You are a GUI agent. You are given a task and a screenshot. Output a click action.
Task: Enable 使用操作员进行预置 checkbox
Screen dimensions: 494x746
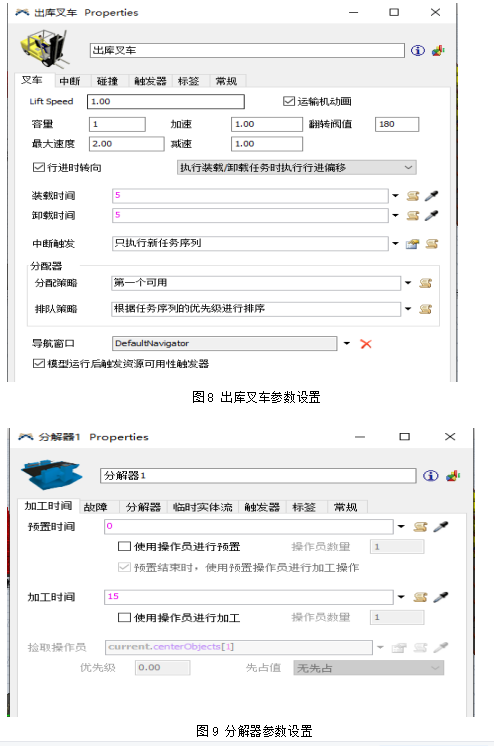click(124, 547)
